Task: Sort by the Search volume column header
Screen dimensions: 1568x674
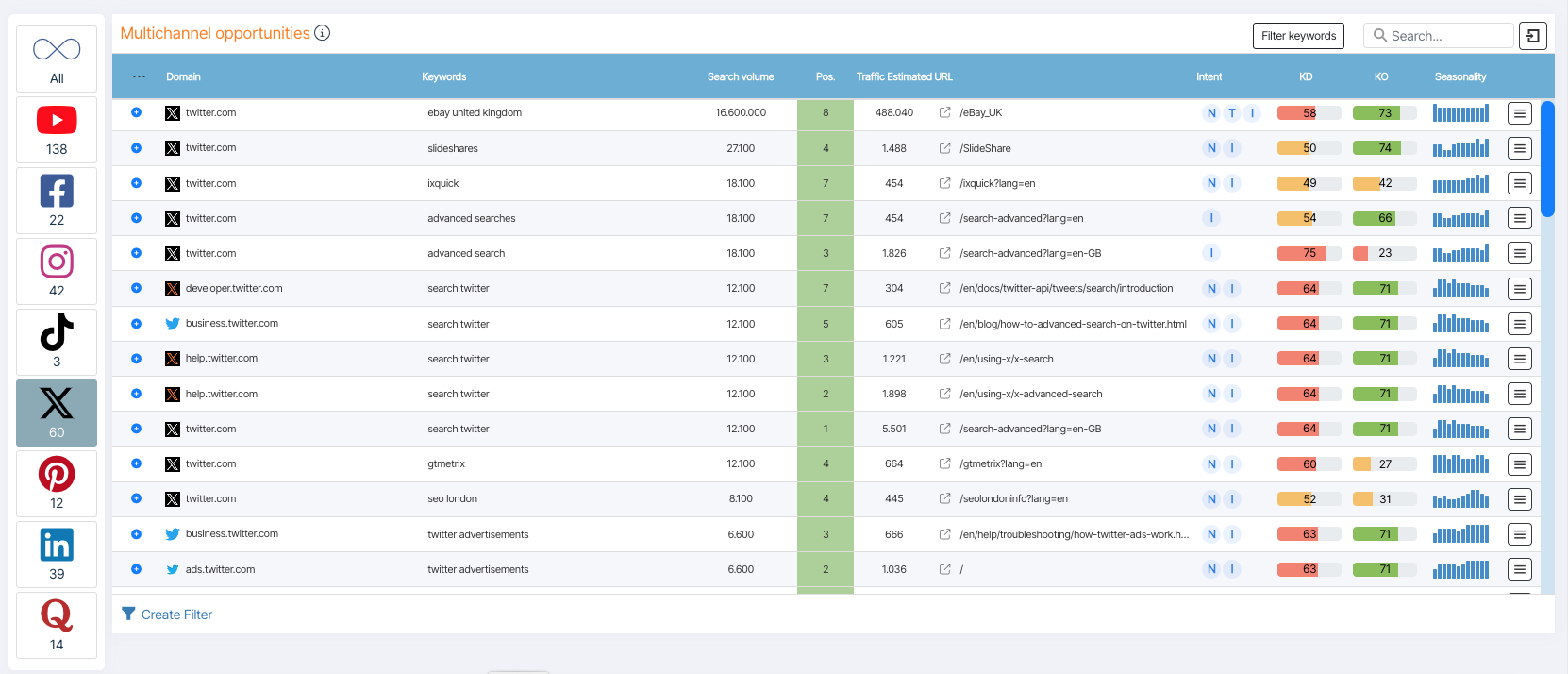Action: [x=741, y=76]
